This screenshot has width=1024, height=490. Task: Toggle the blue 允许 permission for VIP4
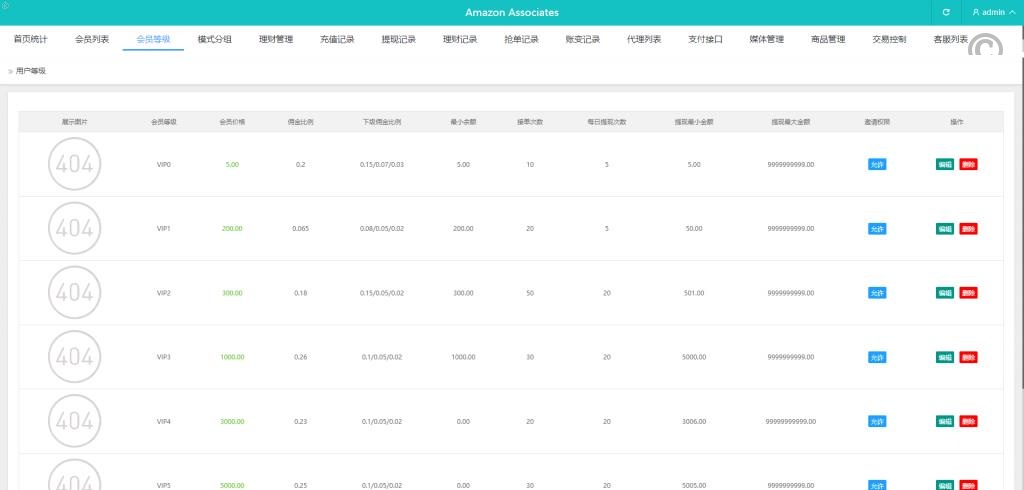point(877,421)
